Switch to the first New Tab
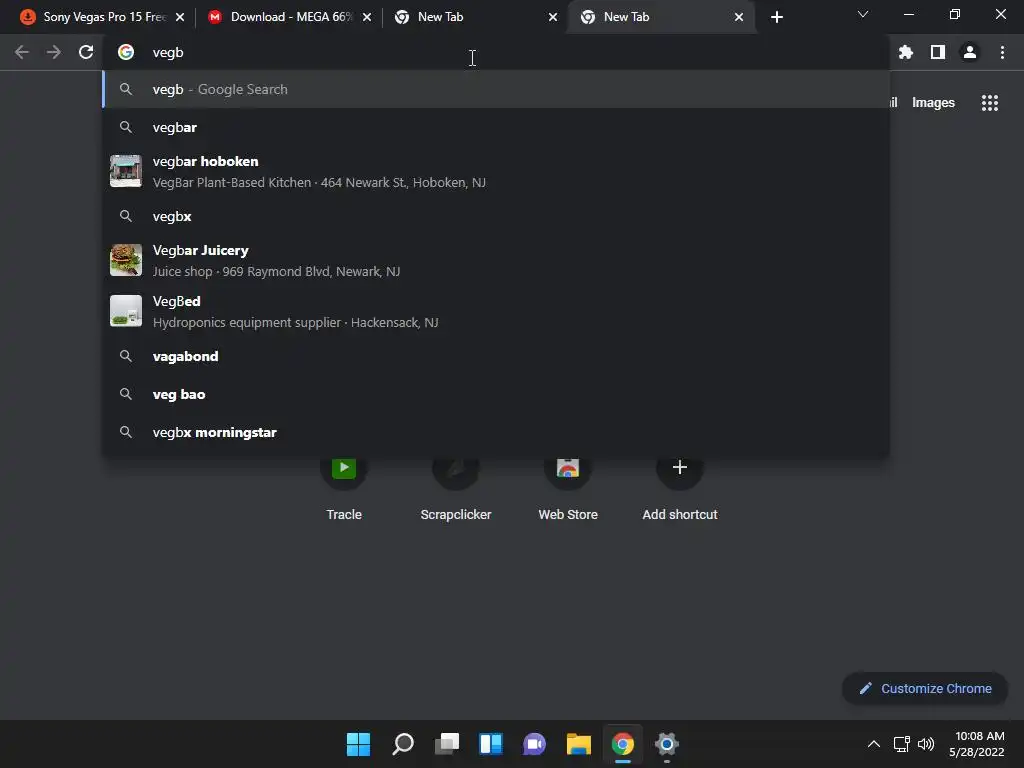The height and width of the screenshot is (768, 1024). click(x=476, y=17)
